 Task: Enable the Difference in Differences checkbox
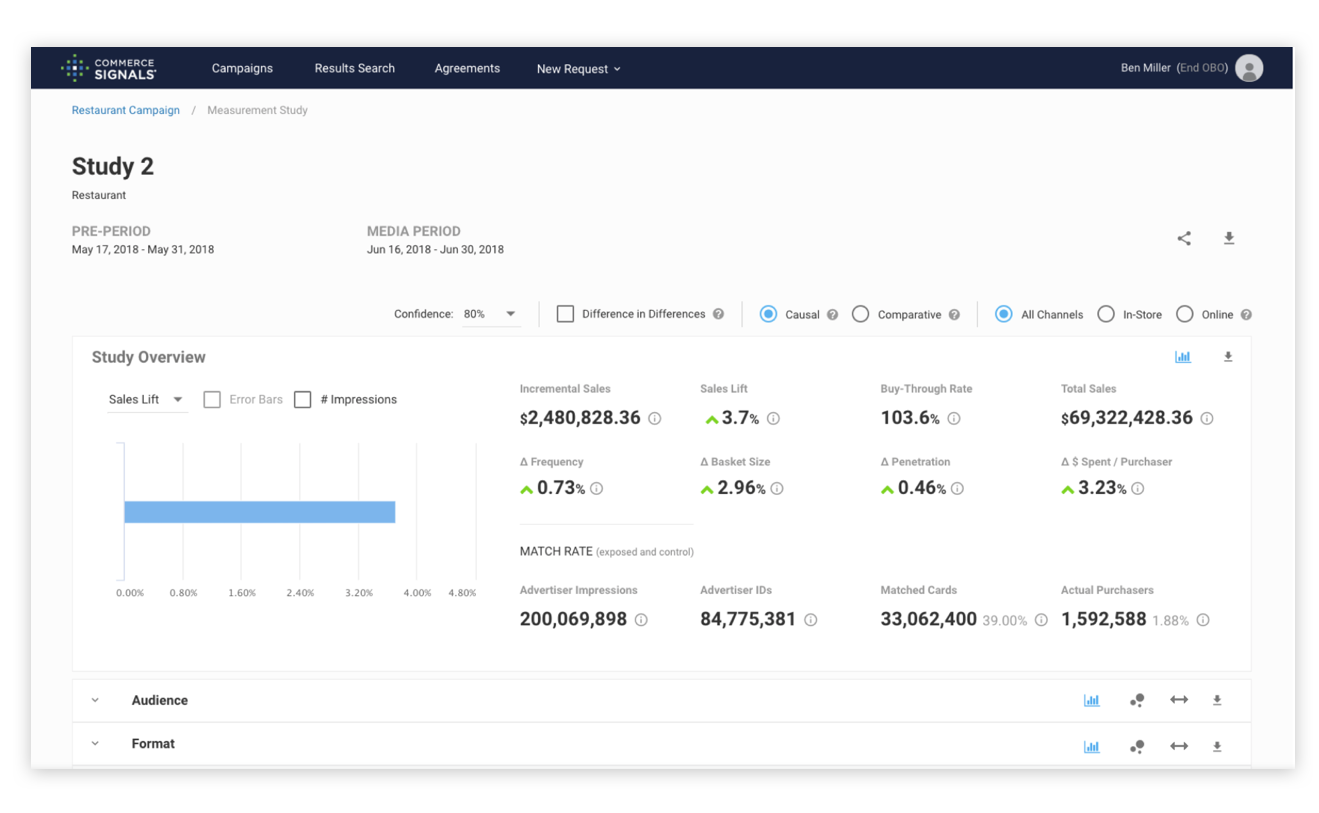click(565, 314)
